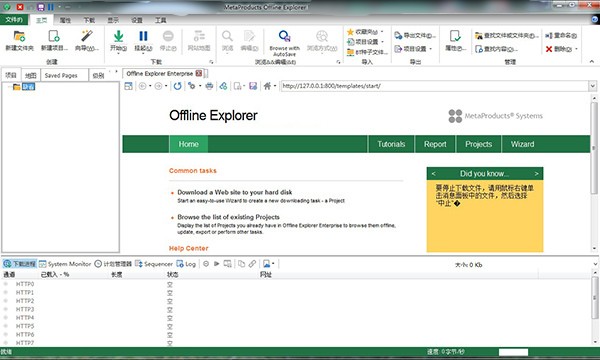Image resolution: width=600 pixels, height=360 pixels.
Task: Click the home icon in browser toolbar
Action: coord(267,86)
